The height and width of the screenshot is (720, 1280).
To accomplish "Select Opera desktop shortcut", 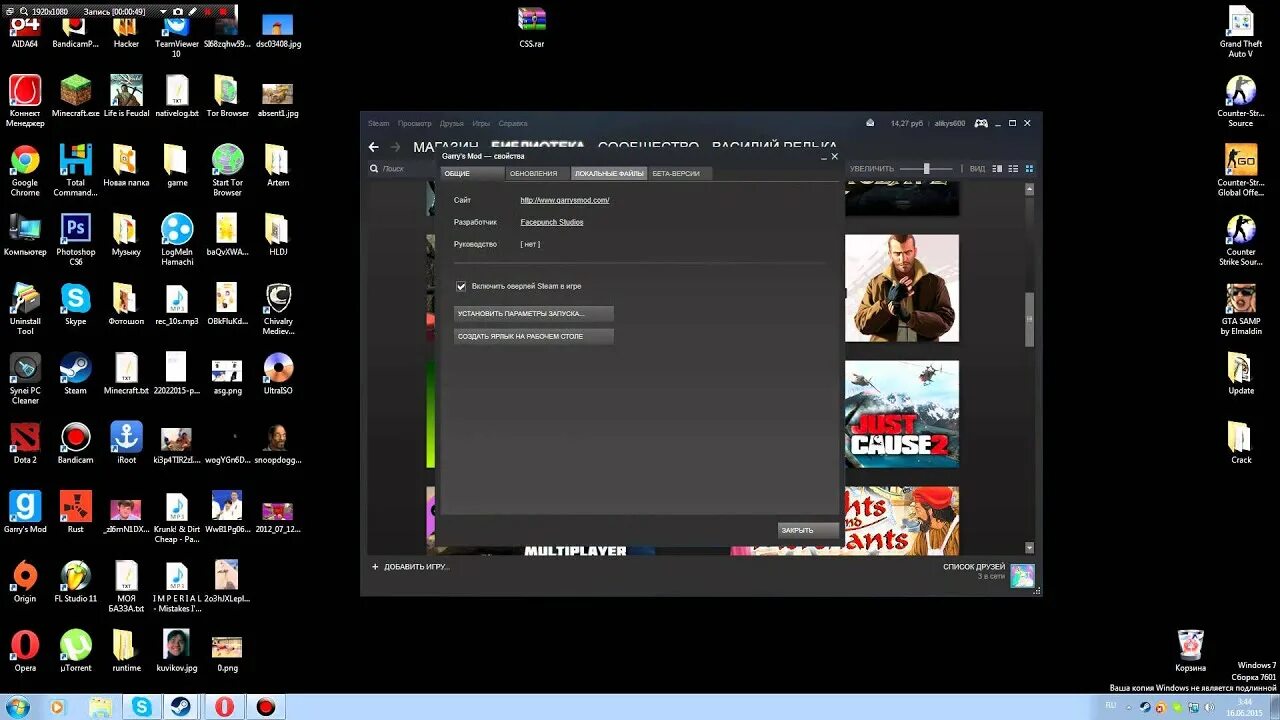I will click(x=25, y=650).
